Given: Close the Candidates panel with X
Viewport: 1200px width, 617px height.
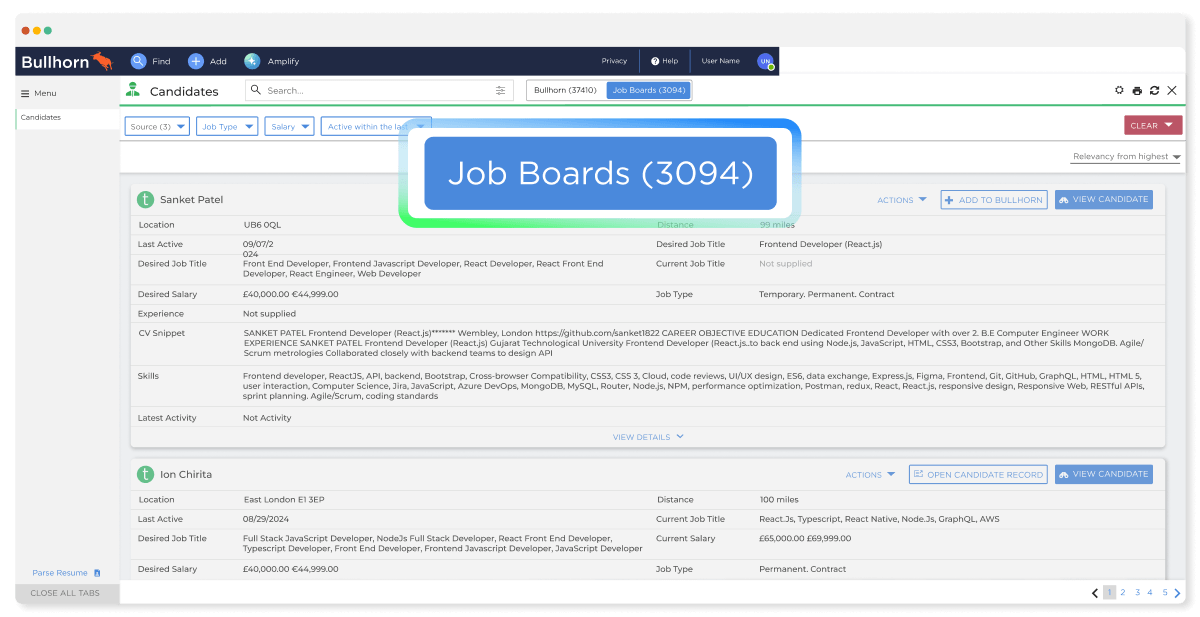Looking at the screenshot, I should pos(1172,90).
